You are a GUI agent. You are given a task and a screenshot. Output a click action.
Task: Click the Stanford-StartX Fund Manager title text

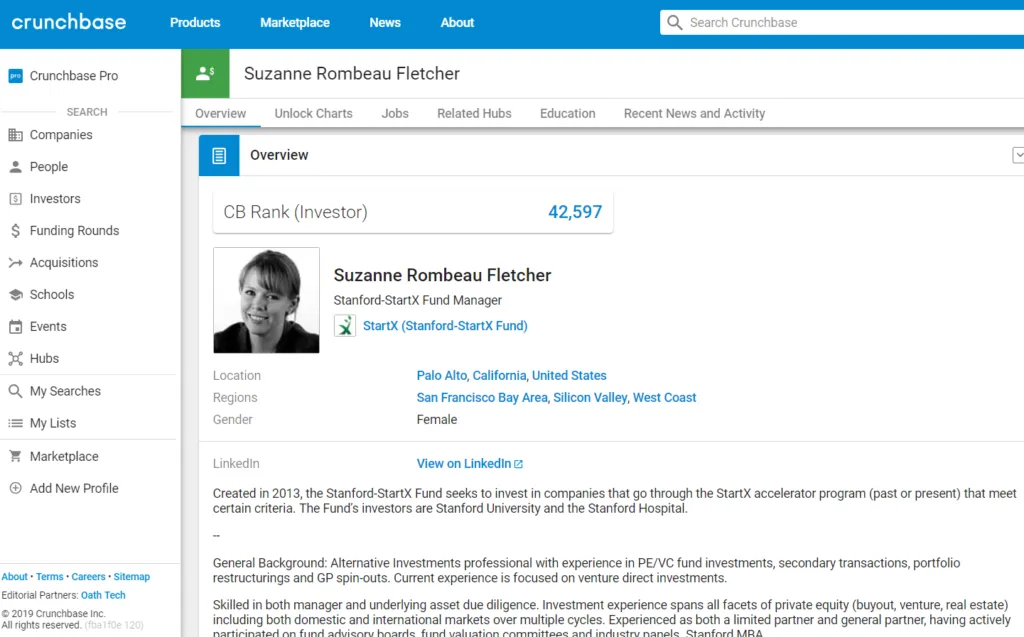[417, 301]
